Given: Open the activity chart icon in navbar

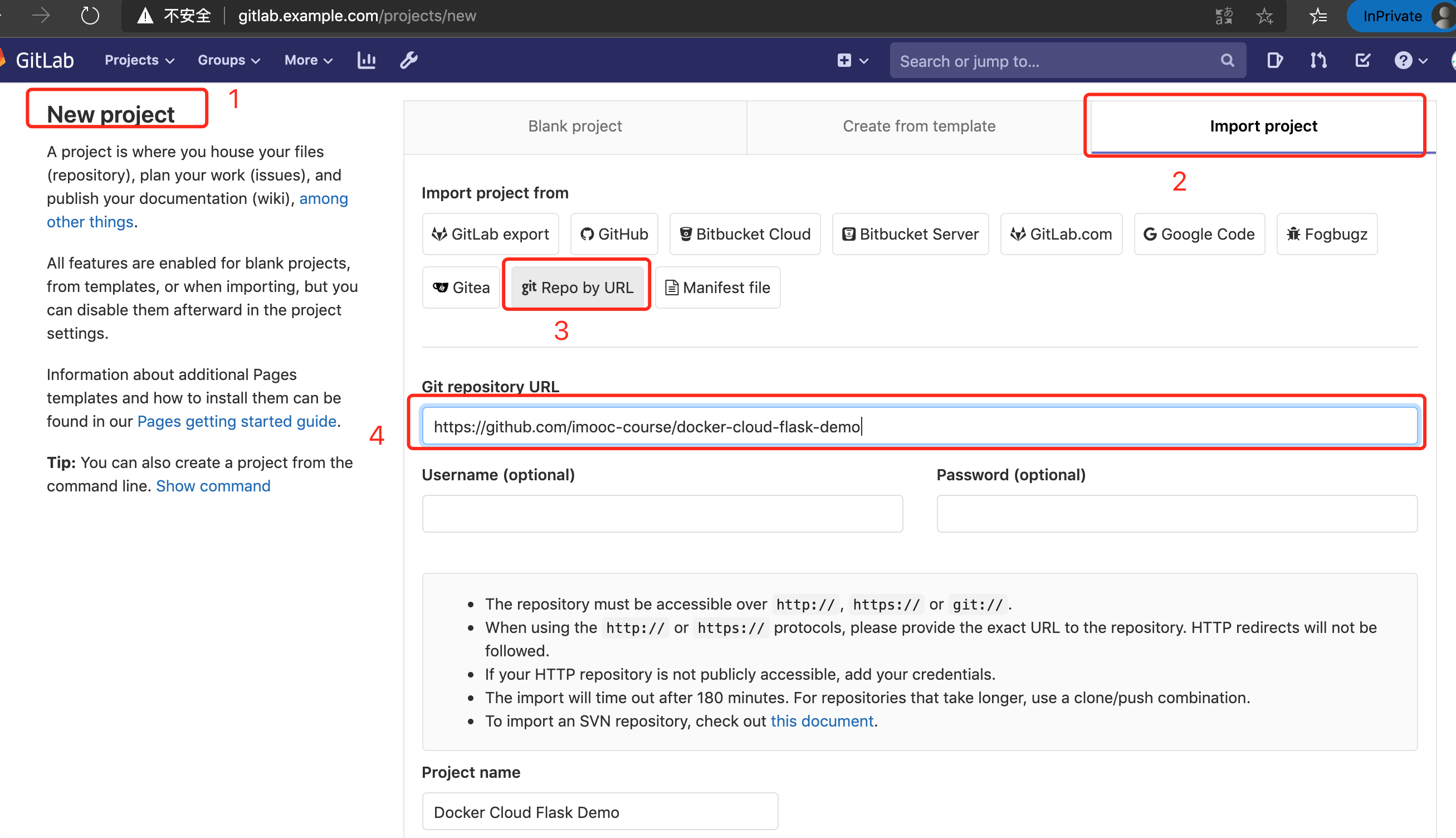Looking at the screenshot, I should [367, 60].
